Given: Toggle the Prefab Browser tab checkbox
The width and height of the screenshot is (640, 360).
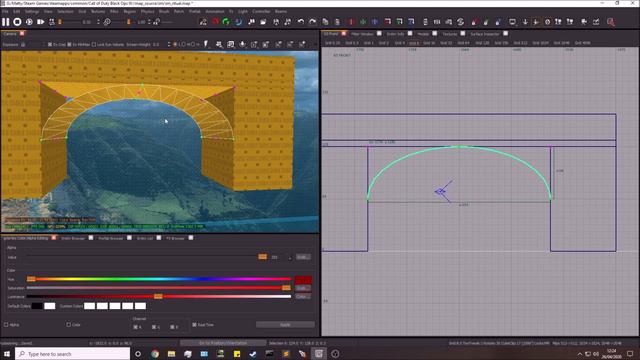Looking at the screenshot, I should (129, 238).
